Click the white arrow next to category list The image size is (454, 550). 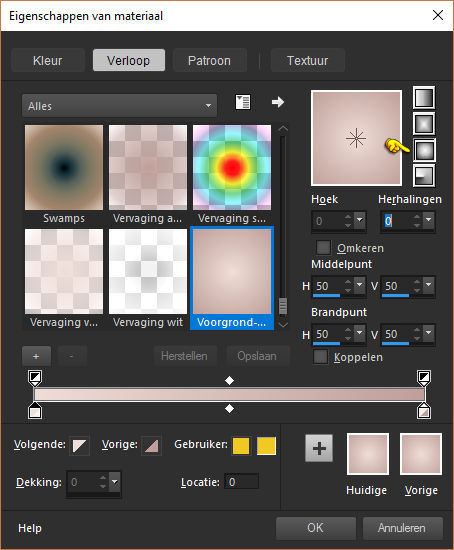(x=278, y=102)
